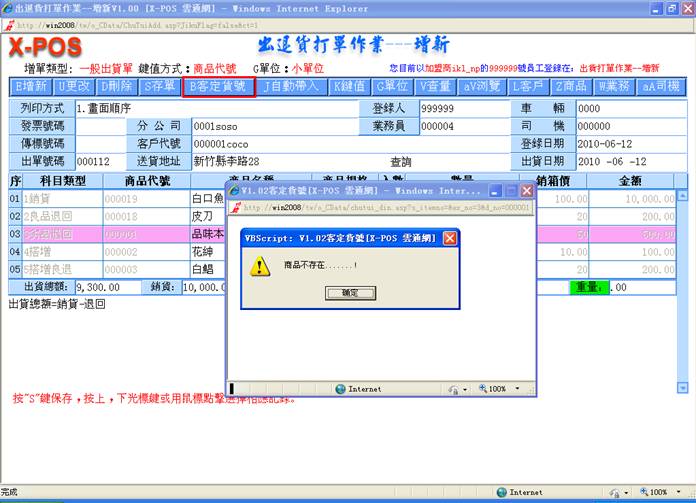Click the green 重量 label

[x=587, y=287]
